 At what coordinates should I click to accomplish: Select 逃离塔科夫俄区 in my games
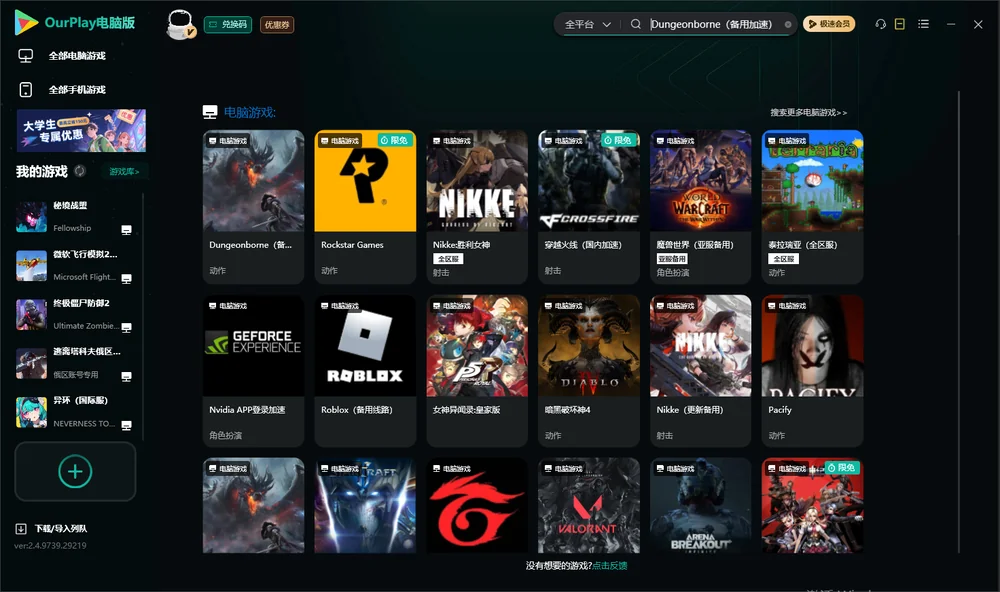[x=73, y=363]
